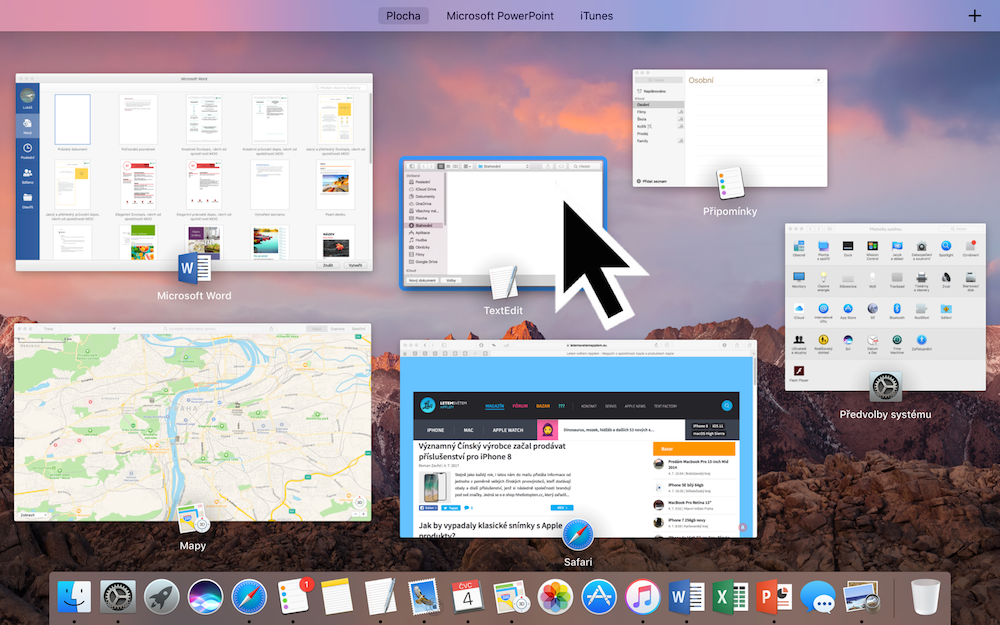The image size is (1000, 625).
Task: Open Flash Player pane in Předvolby systému
Action: [798, 373]
